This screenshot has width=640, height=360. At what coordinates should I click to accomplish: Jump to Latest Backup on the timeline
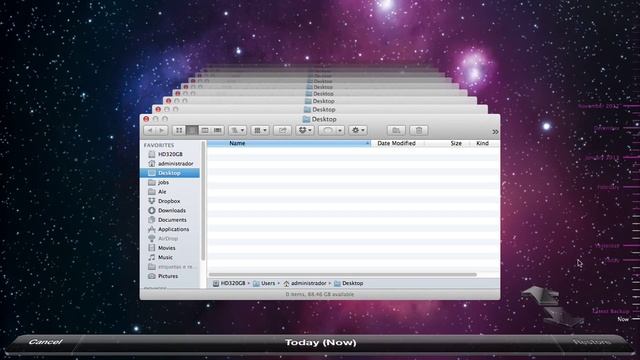pyautogui.click(x=611, y=311)
